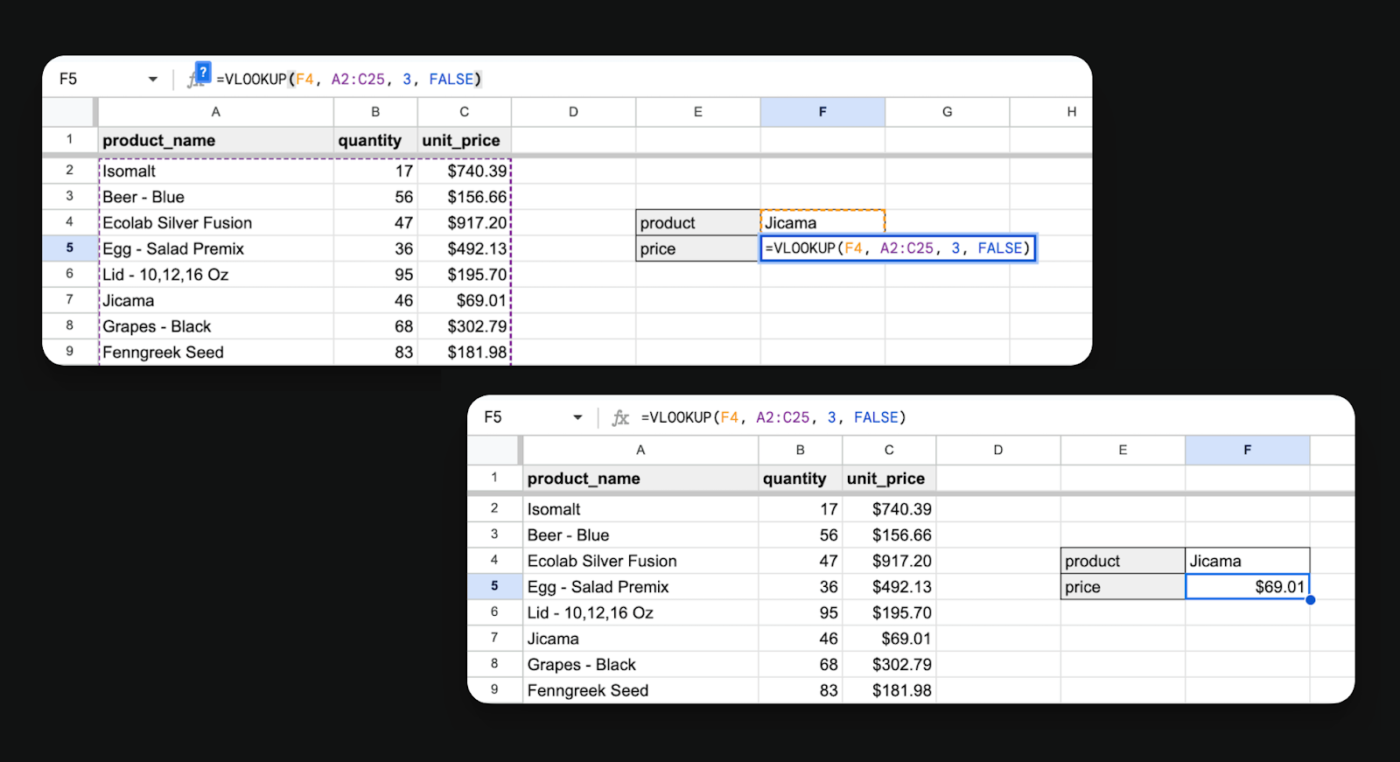Click the $740.39 cell in the upper spreadsheet
Screen dimensions: 1400x762
464,171
